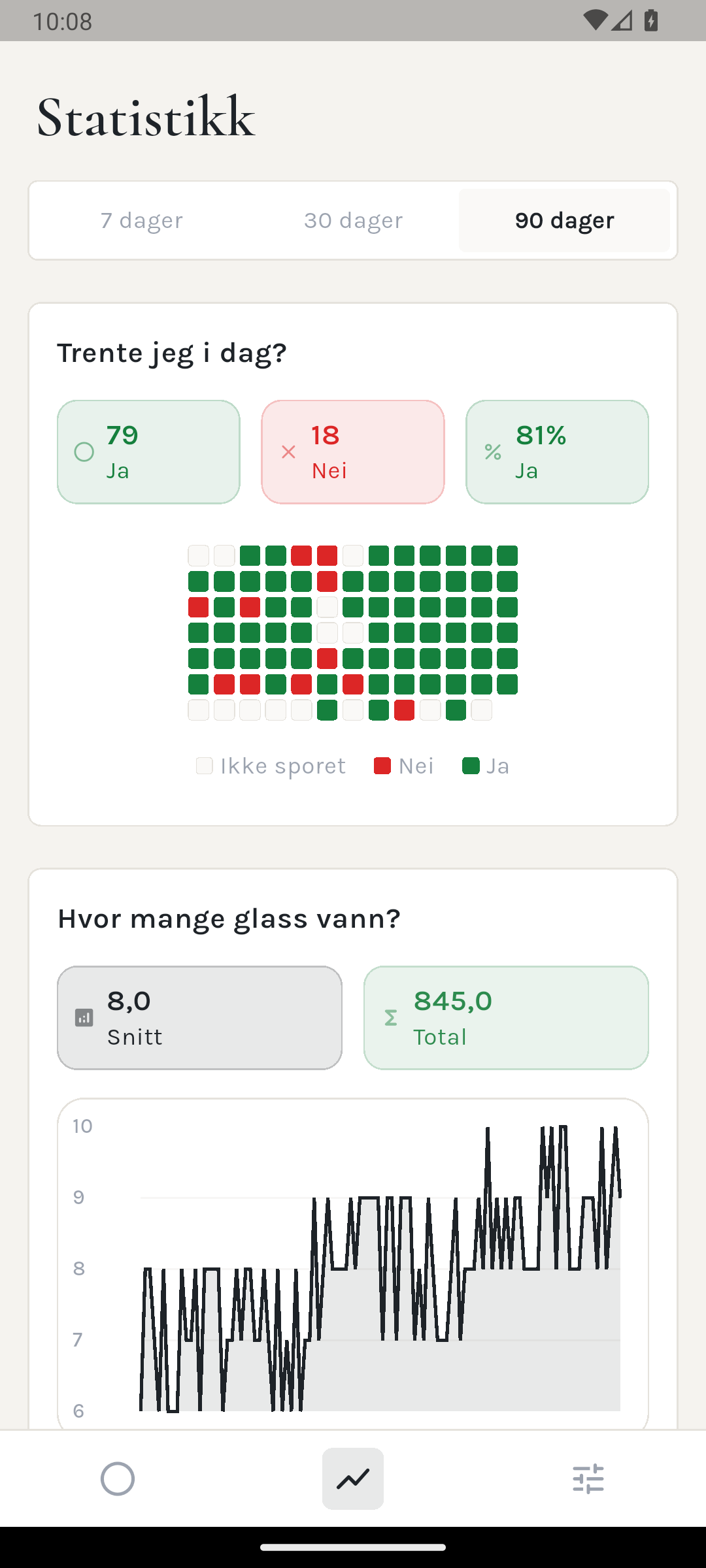Click the green Ja legend swatch
The width and height of the screenshot is (706, 1568).
pyautogui.click(x=471, y=766)
